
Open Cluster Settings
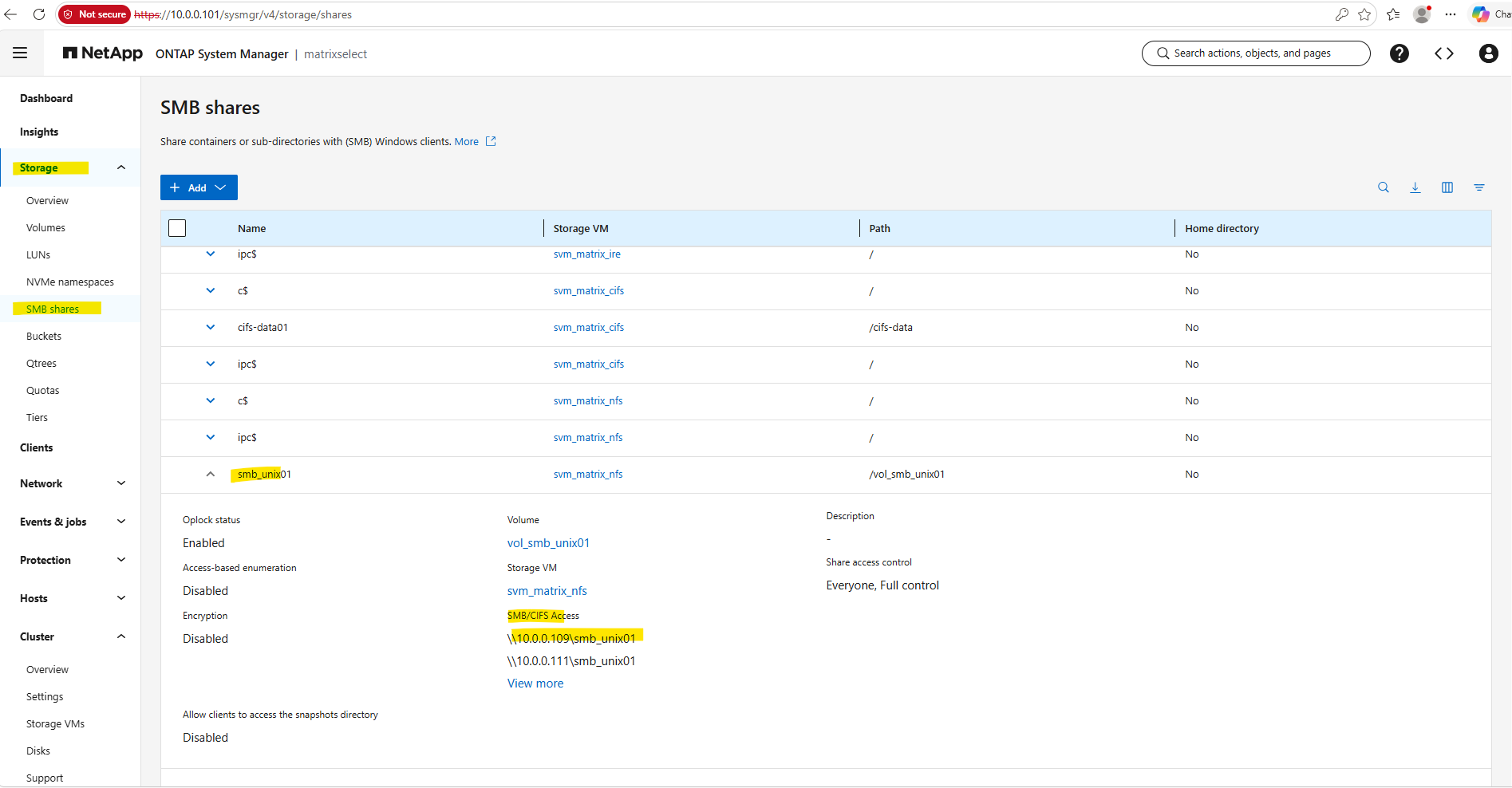coord(45,696)
